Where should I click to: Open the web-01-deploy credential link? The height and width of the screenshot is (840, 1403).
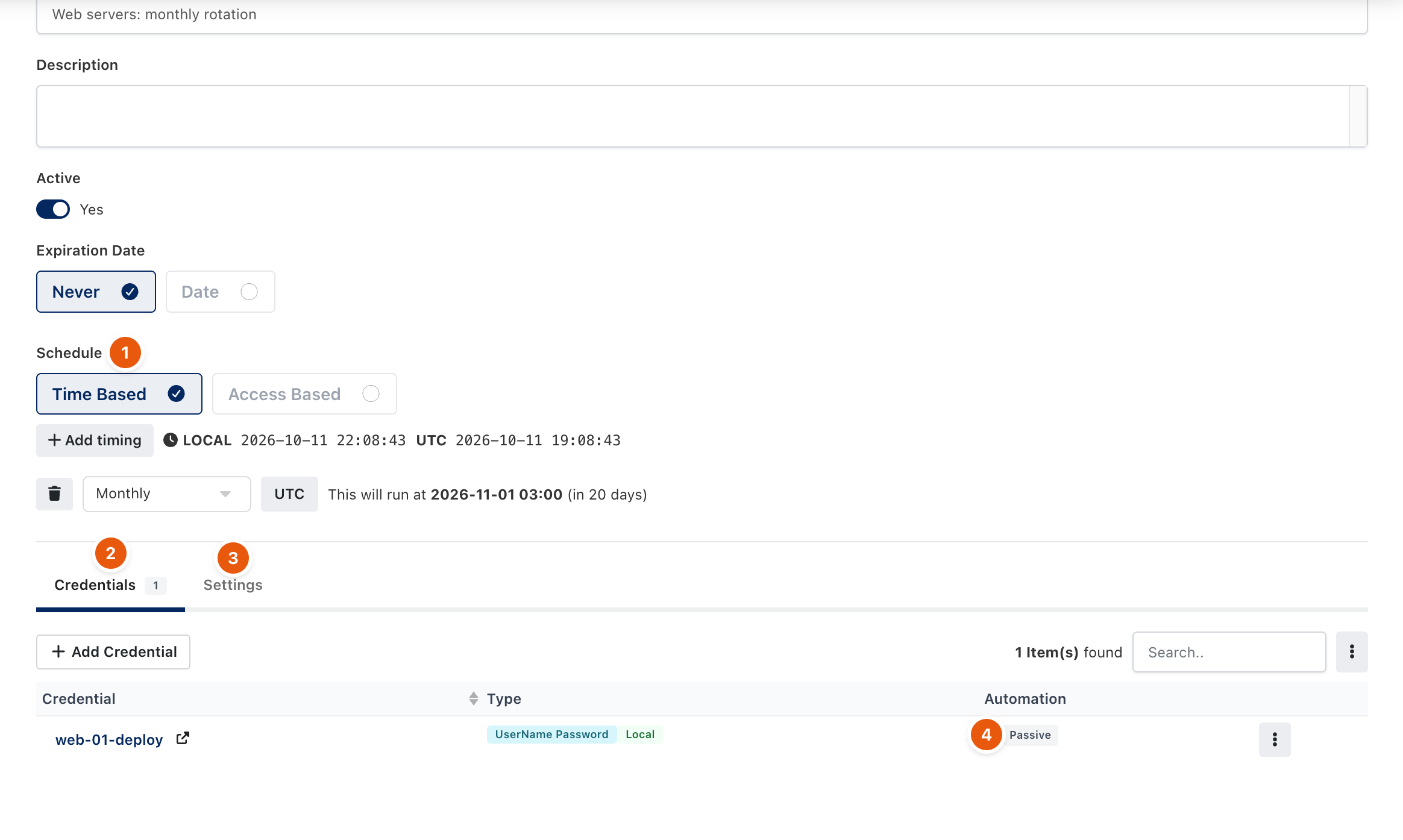(109, 740)
